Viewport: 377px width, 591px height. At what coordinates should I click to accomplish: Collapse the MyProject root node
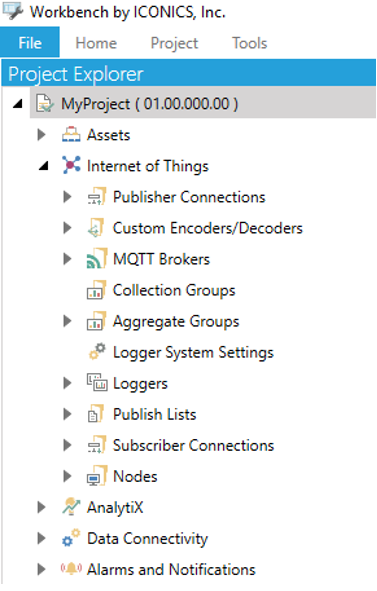coord(18,104)
